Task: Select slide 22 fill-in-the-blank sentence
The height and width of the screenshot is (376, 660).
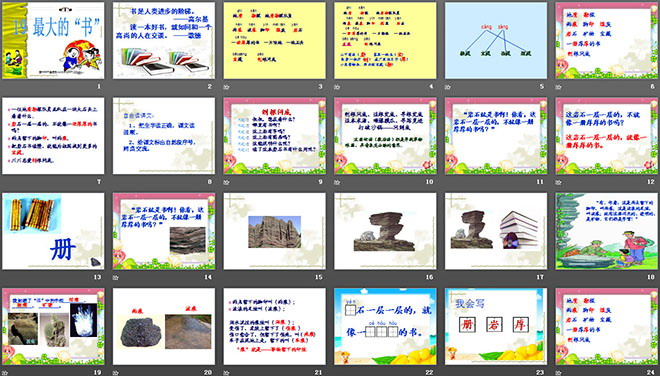Action: [x=385, y=326]
